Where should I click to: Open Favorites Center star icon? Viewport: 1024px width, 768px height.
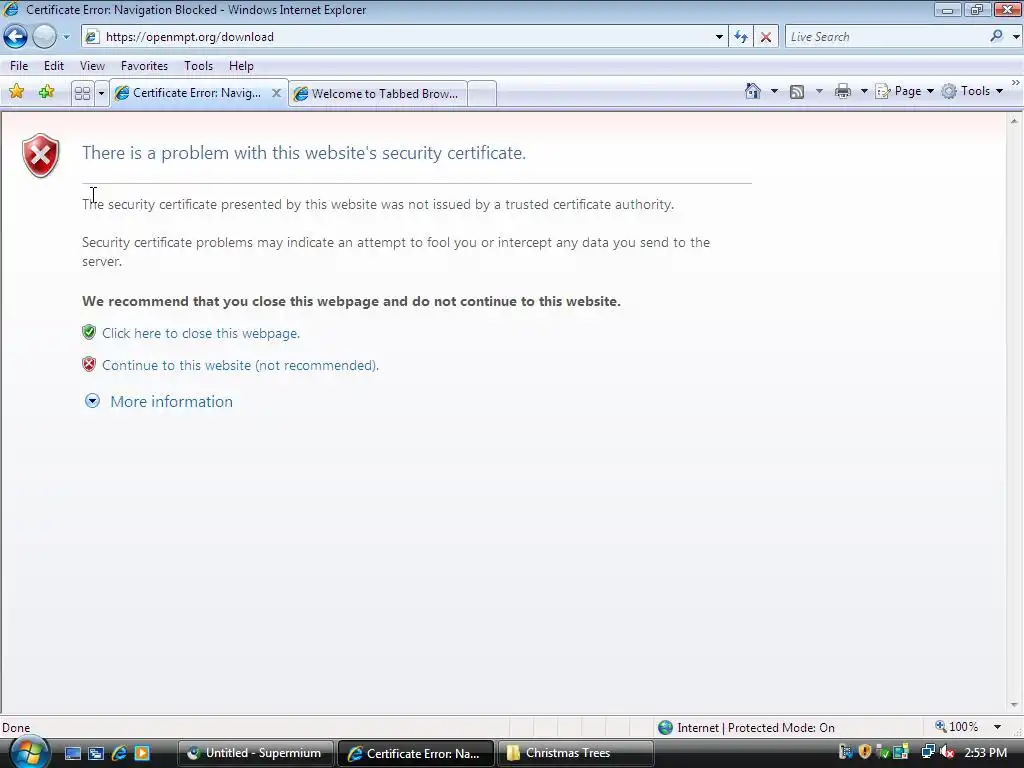tap(16, 92)
